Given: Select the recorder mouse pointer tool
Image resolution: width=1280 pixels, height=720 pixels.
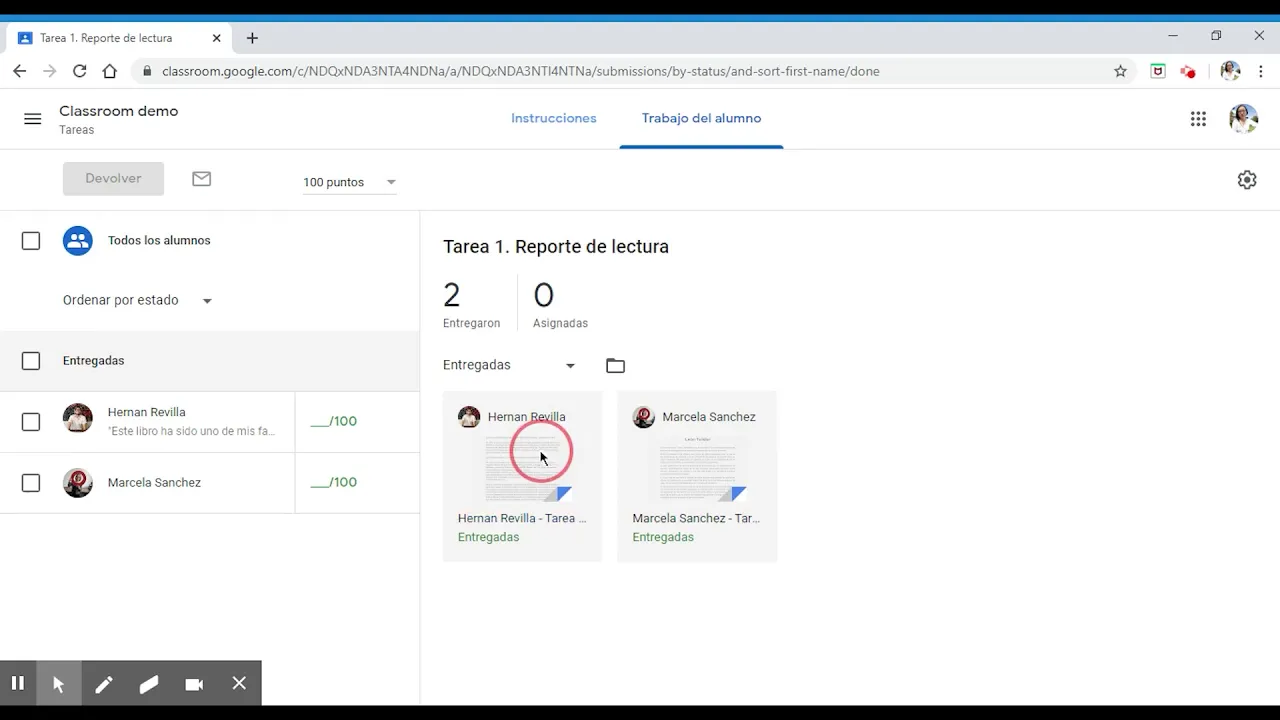Looking at the screenshot, I should (x=59, y=684).
